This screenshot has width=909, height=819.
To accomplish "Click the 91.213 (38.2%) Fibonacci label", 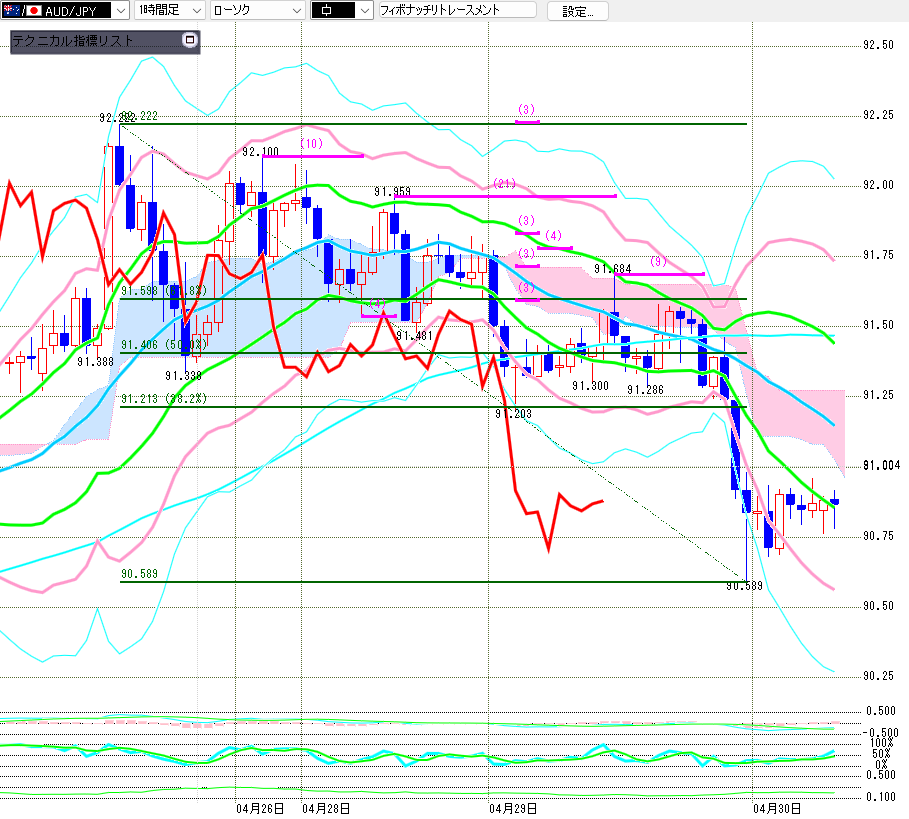I will click(x=164, y=399).
